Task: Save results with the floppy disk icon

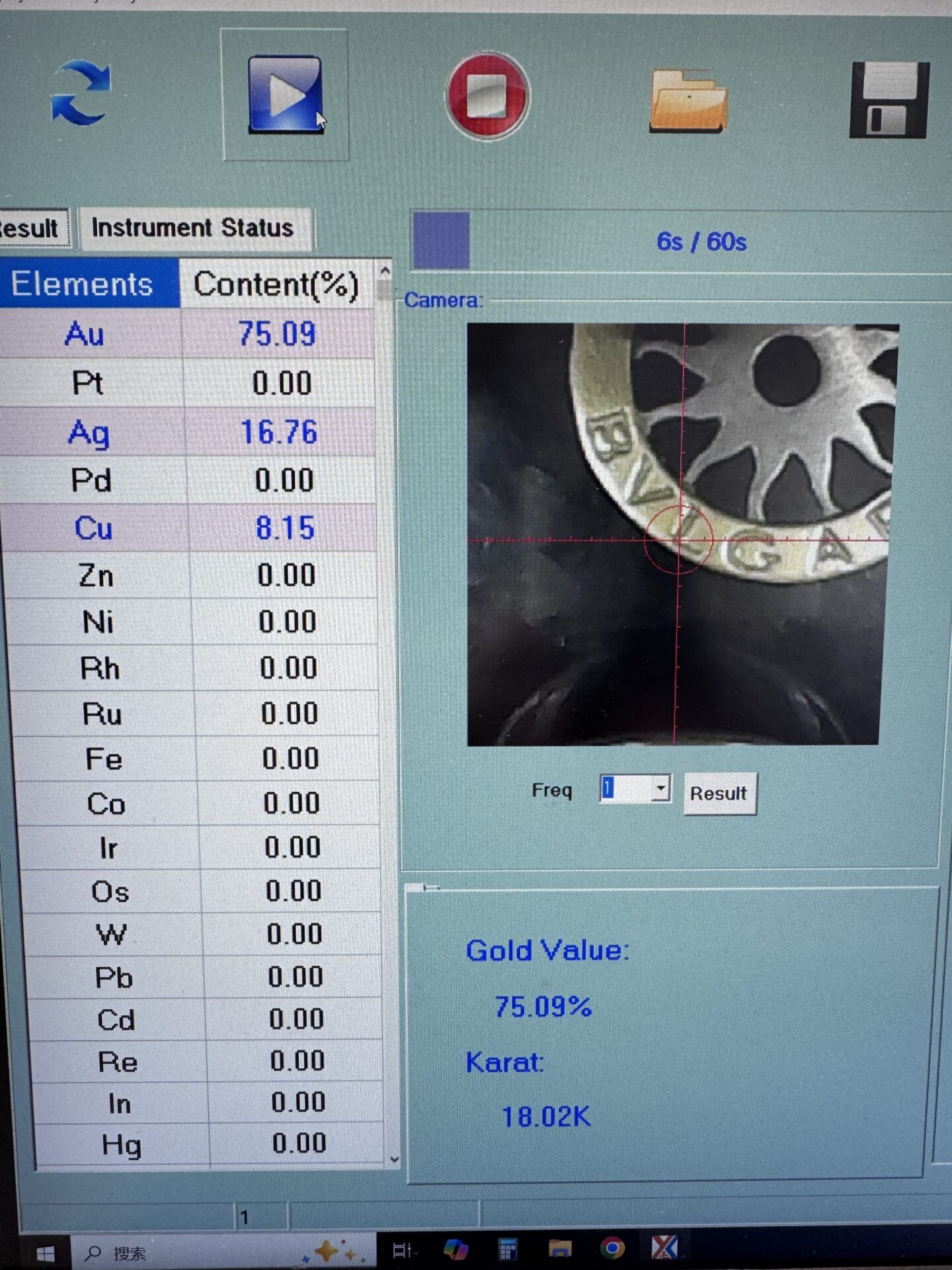Action: point(890,100)
